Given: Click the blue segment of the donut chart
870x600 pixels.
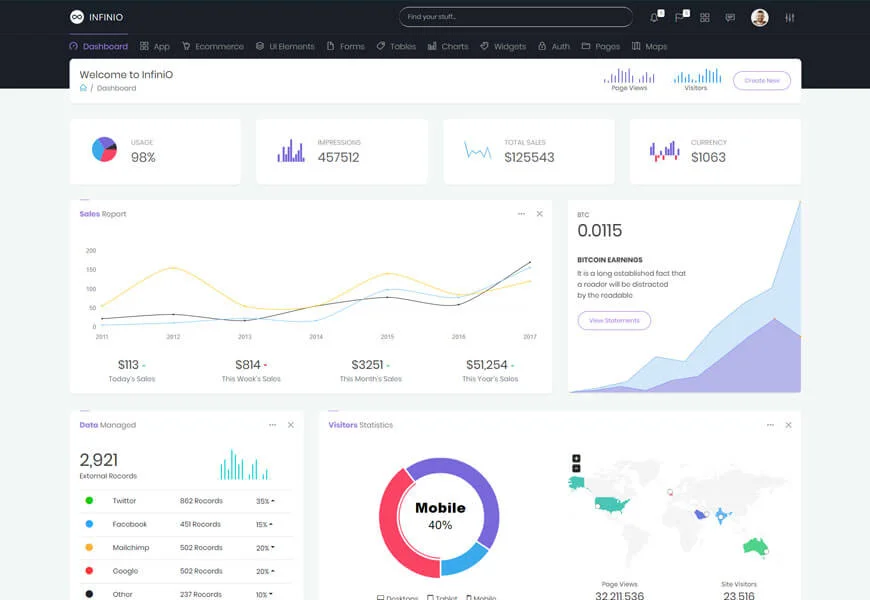Looking at the screenshot, I should 464,559.
